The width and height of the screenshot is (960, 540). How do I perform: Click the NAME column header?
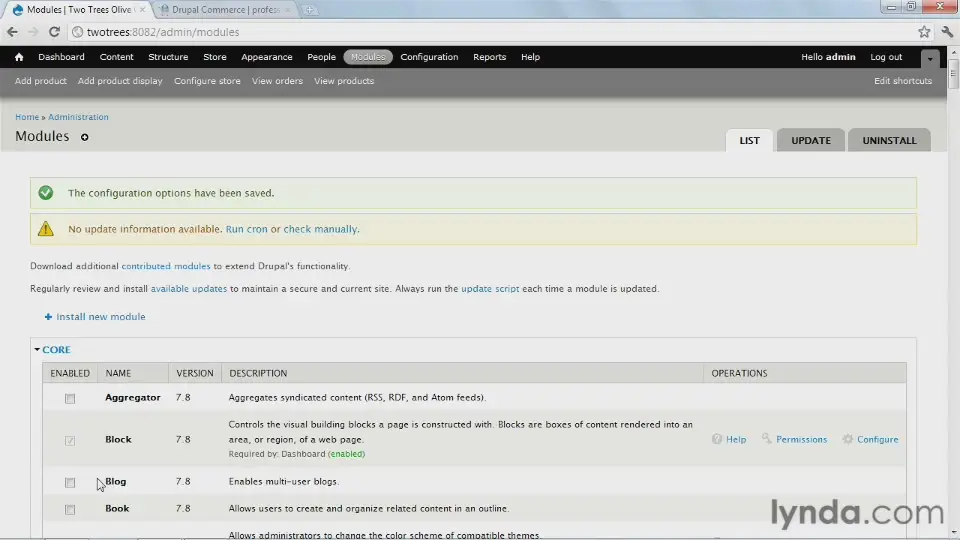(118, 373)
